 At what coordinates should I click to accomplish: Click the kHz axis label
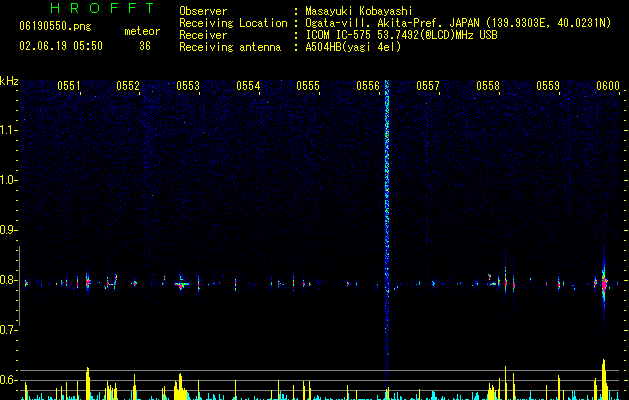[x=9, y=81]
